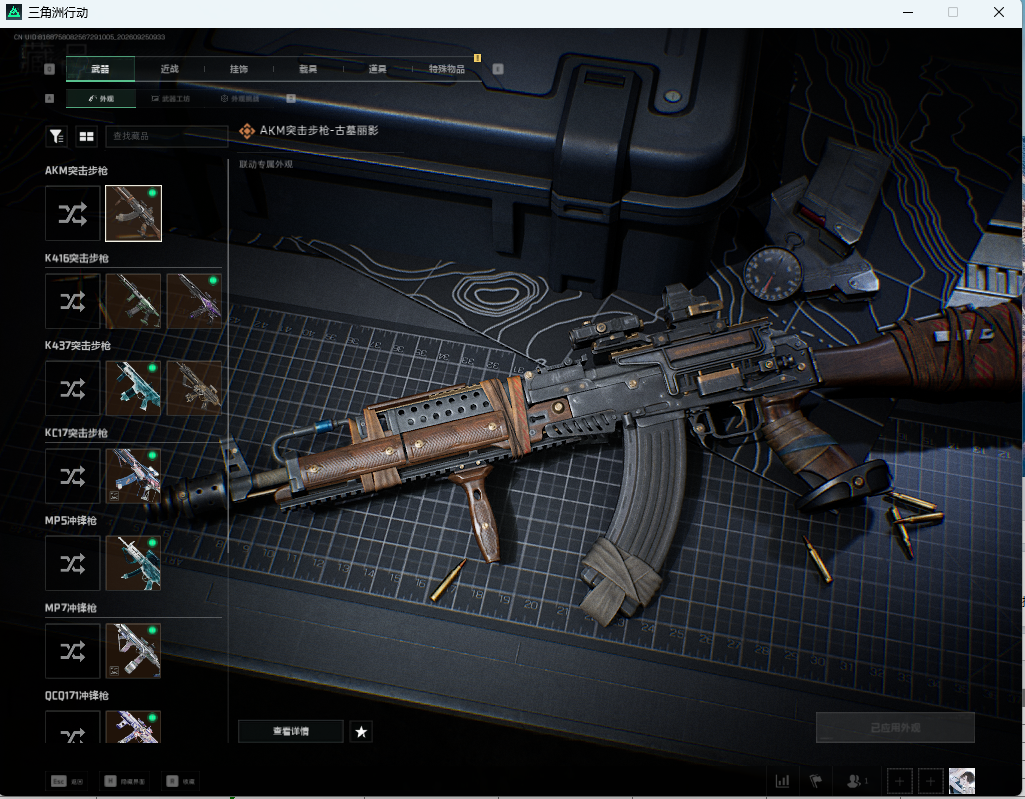Screen dimensions: 1025x799
Task: Click the Q key hint beside the tab bar
Action: pos(50,69)
